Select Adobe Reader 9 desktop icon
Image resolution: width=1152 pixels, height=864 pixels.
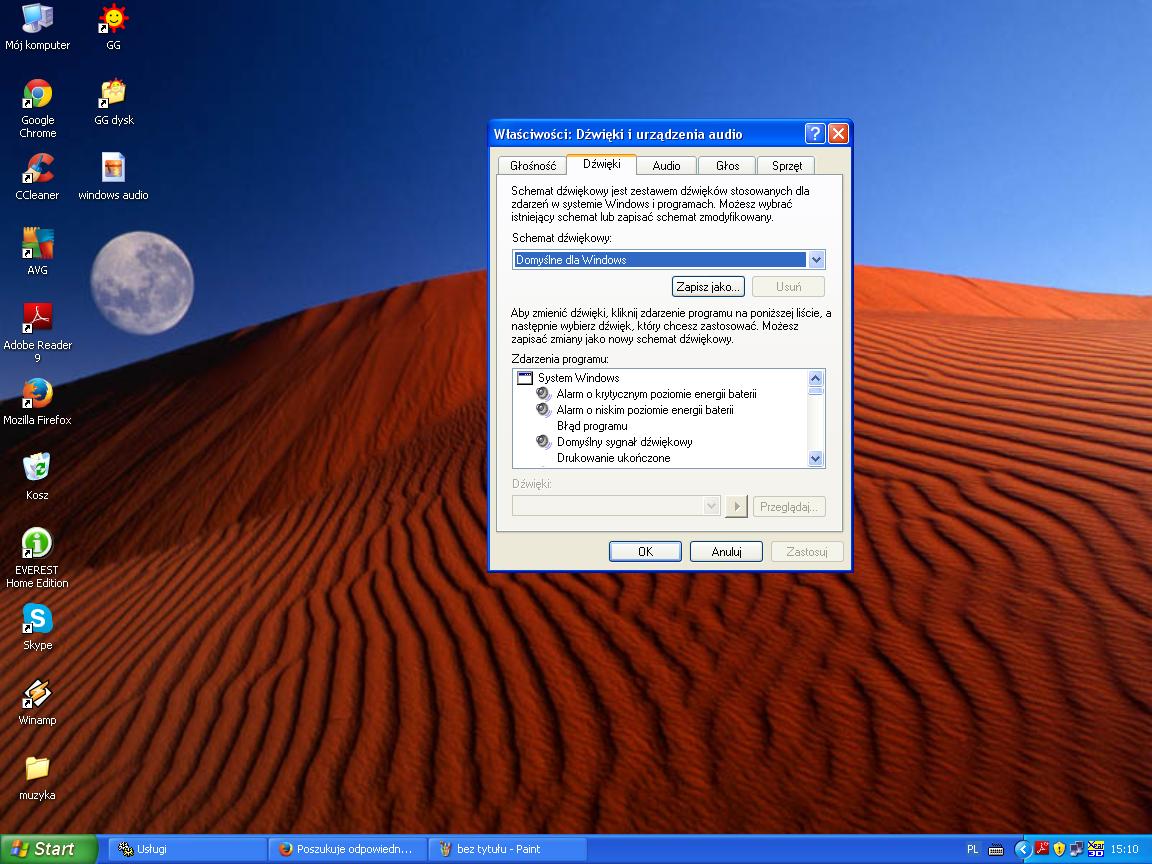coord(37,333)
